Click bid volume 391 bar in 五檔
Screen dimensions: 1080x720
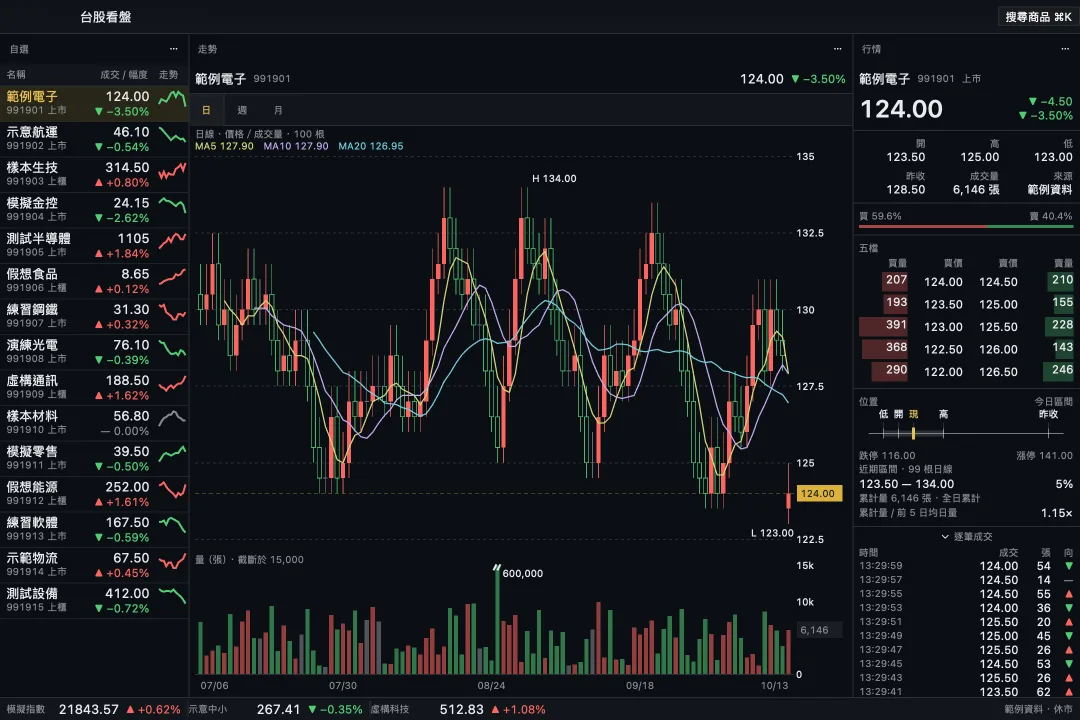(883, 325)
